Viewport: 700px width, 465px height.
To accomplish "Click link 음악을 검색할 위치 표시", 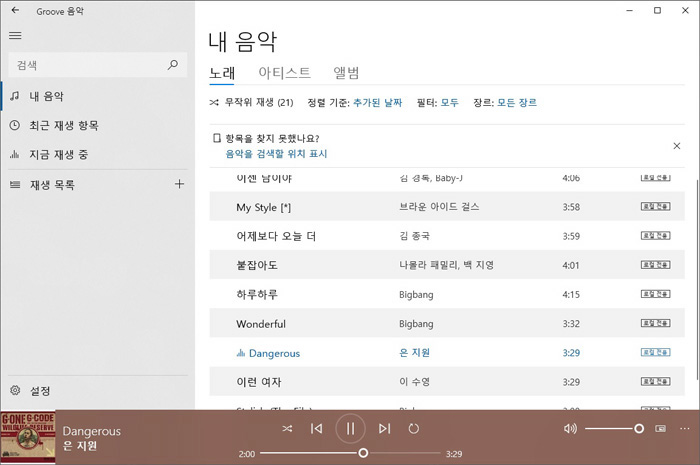I will [276, 154].
